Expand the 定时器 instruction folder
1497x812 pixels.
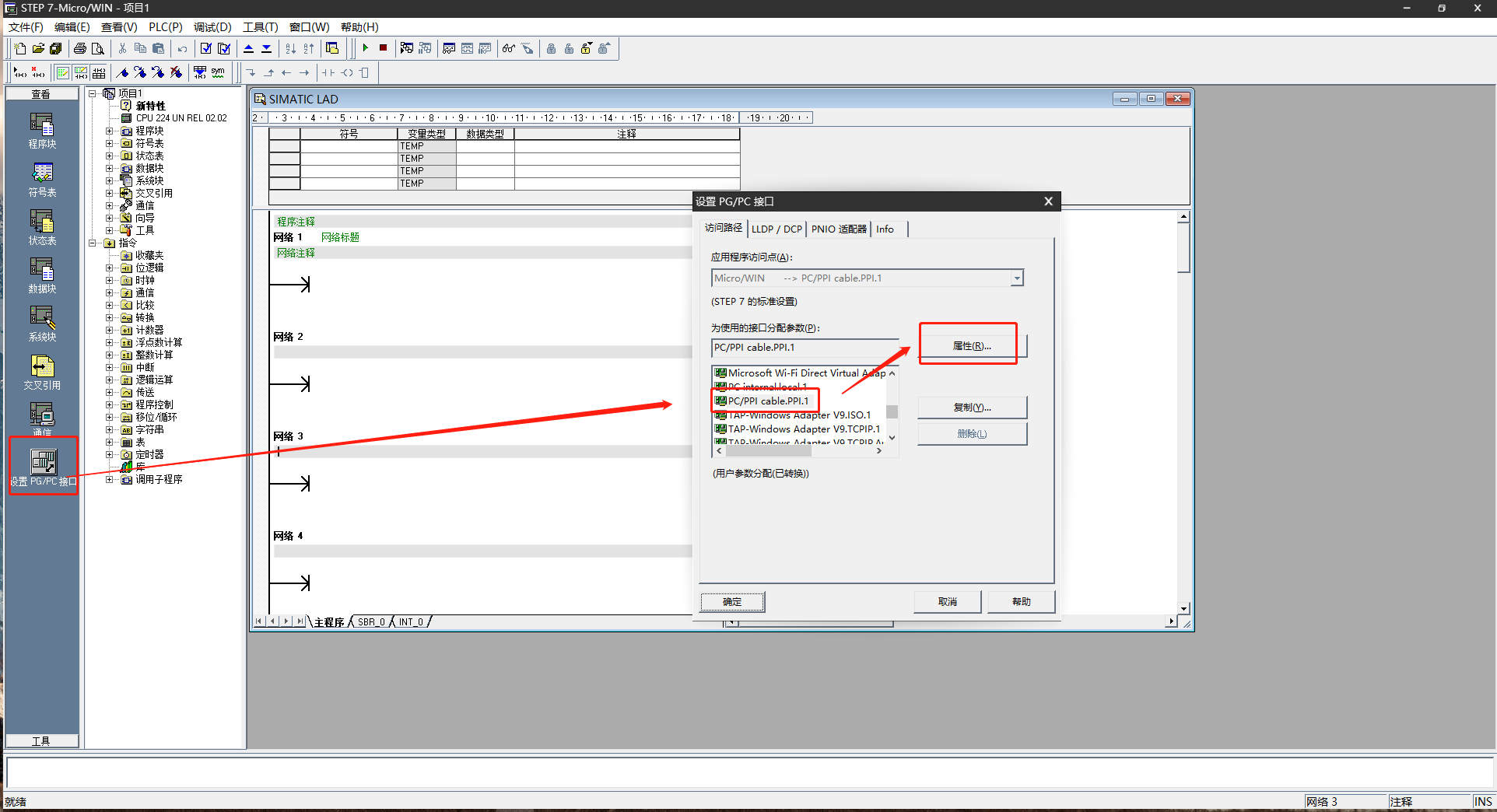click(x=110, y=454)
